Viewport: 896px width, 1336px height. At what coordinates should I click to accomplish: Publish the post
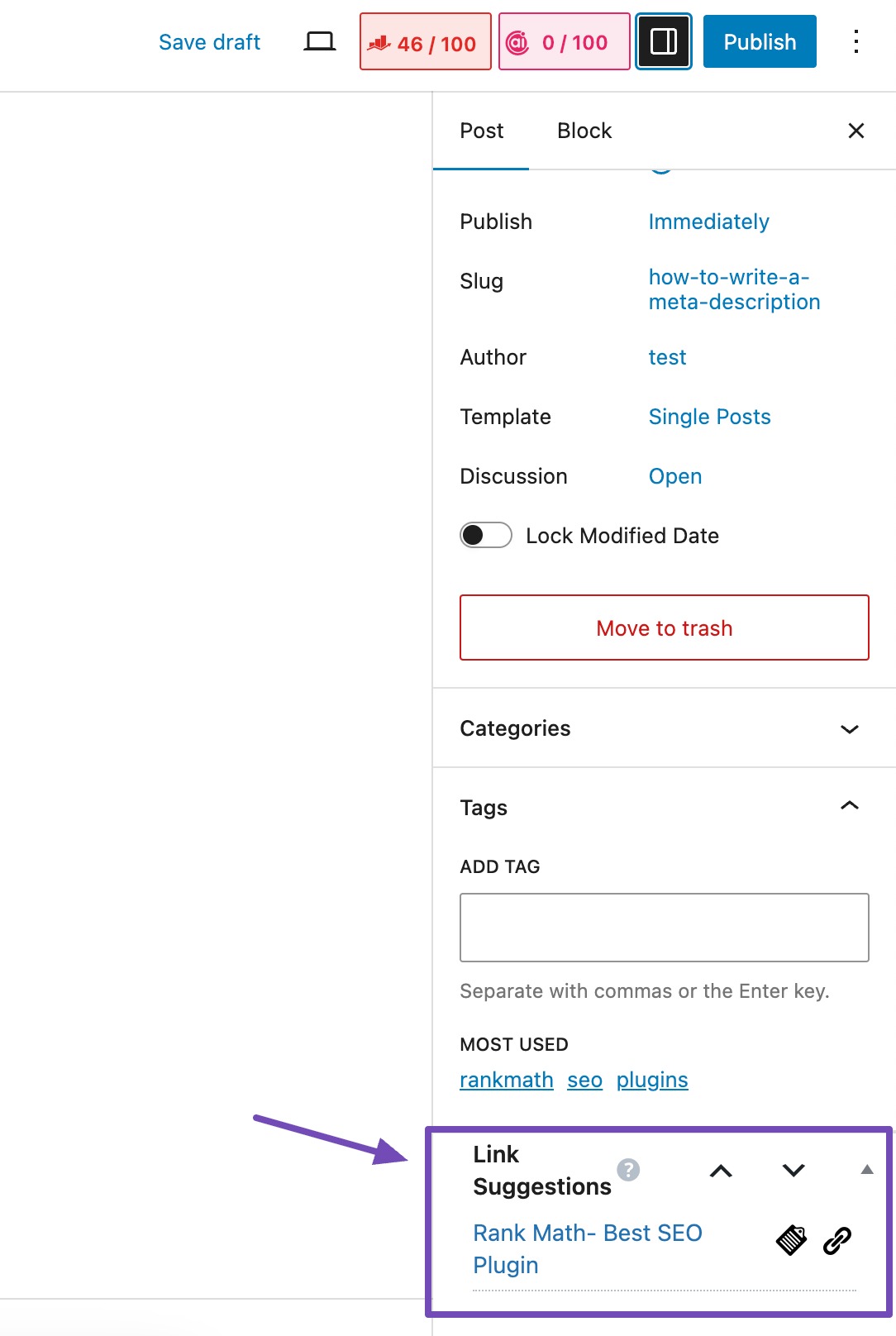759,41
